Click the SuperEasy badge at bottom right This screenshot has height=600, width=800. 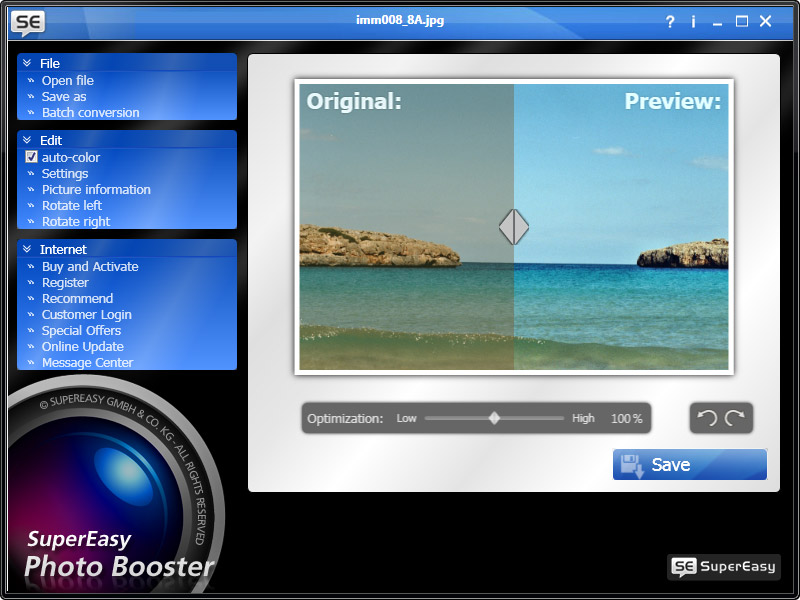click(x=723, y=567)
